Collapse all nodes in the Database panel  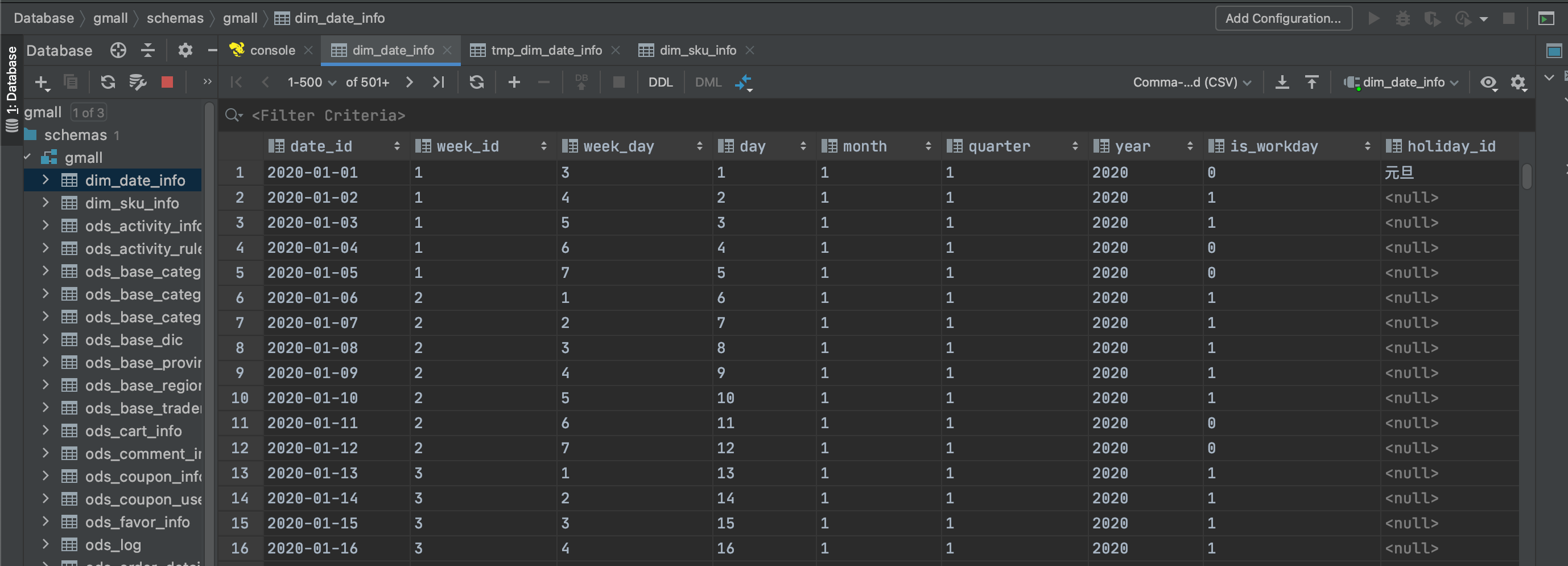(148, 51)
